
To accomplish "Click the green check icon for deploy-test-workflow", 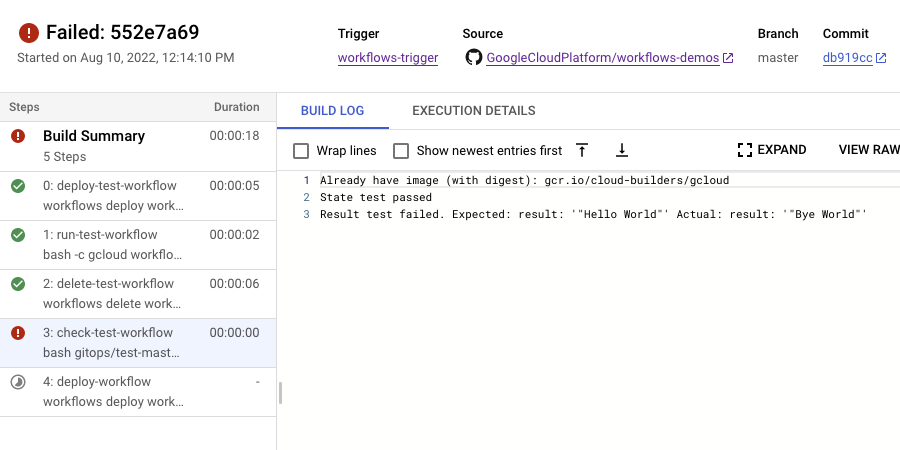I will pos(18,186).
